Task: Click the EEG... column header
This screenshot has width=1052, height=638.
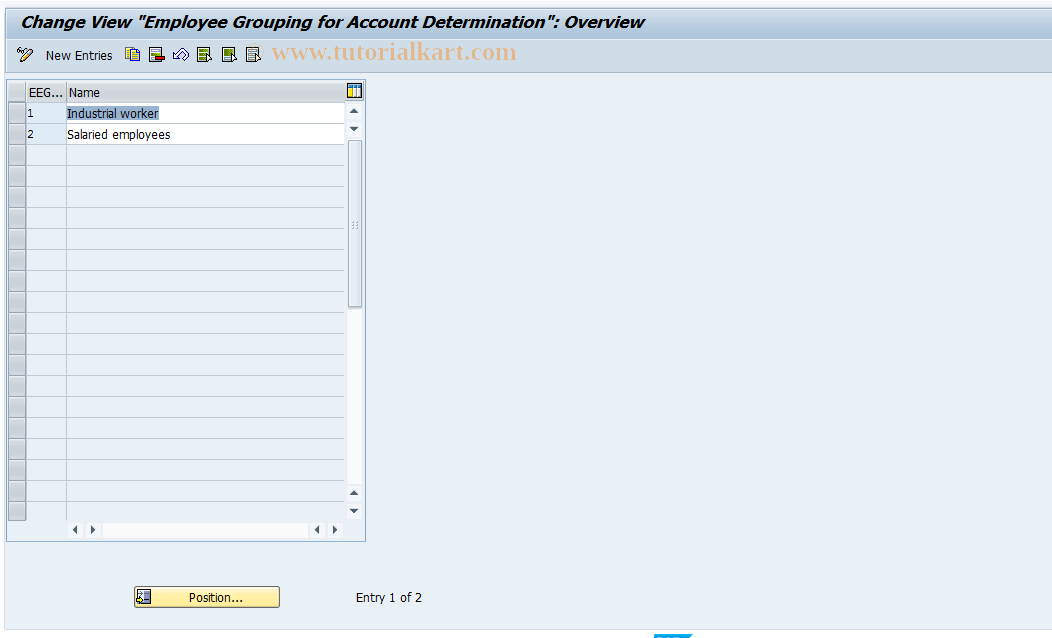Action: point(46,93)
